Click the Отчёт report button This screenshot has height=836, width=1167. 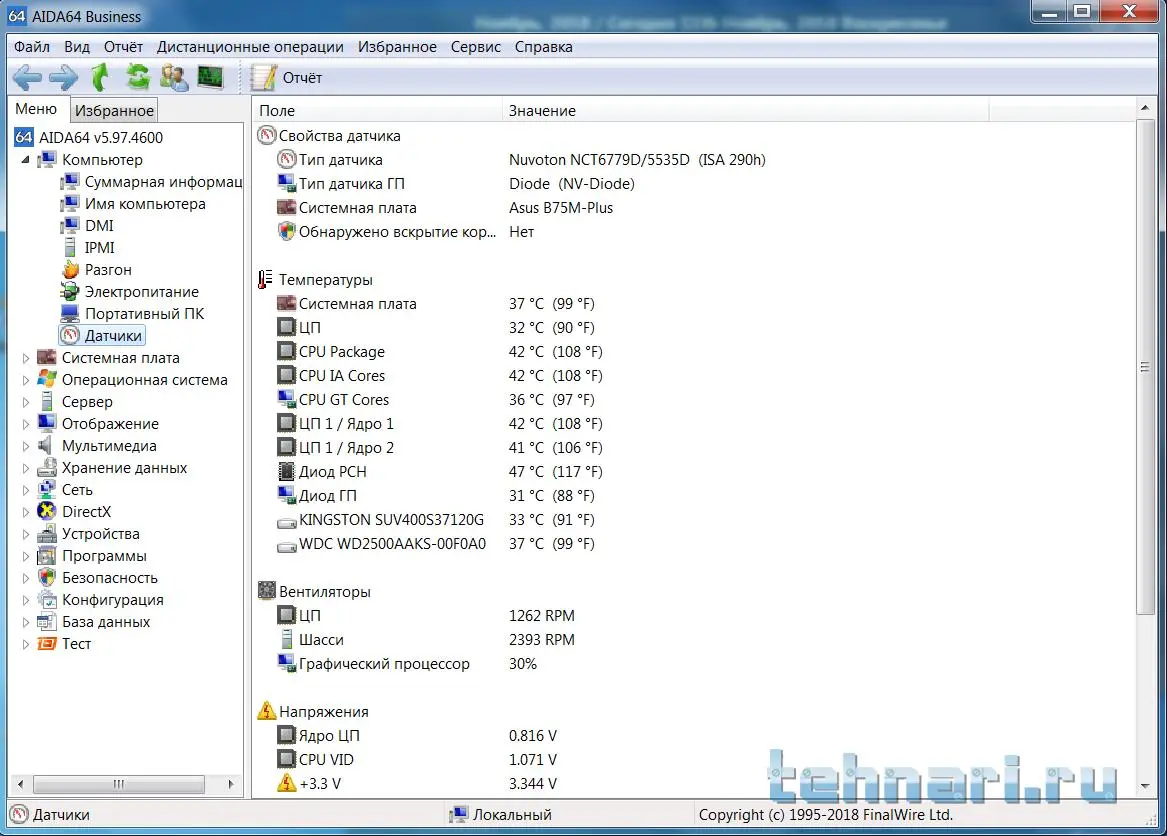(287, 77)
